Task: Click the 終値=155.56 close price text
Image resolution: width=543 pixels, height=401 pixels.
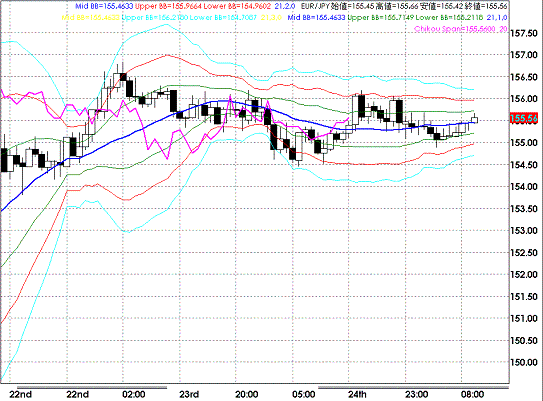Action: (486, 6)
